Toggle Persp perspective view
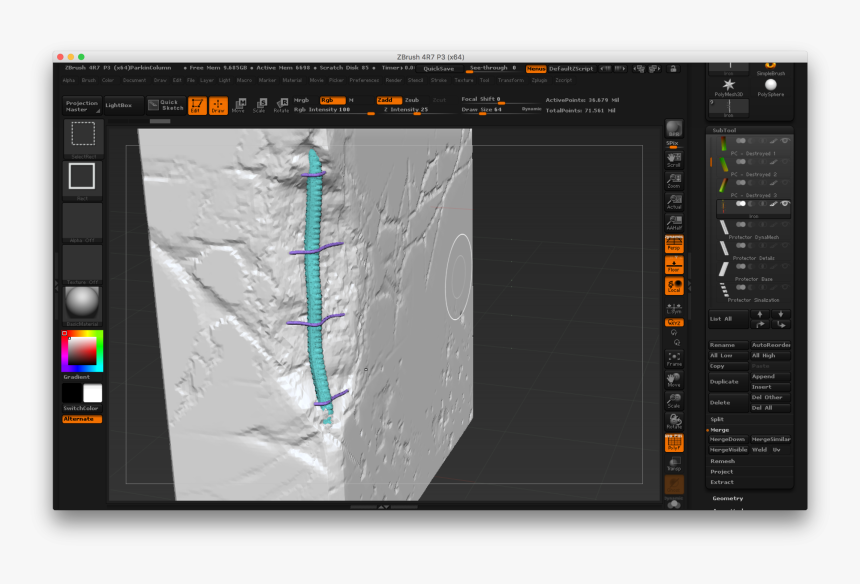This screenshot has height=584, width=860. pos(674,243)
